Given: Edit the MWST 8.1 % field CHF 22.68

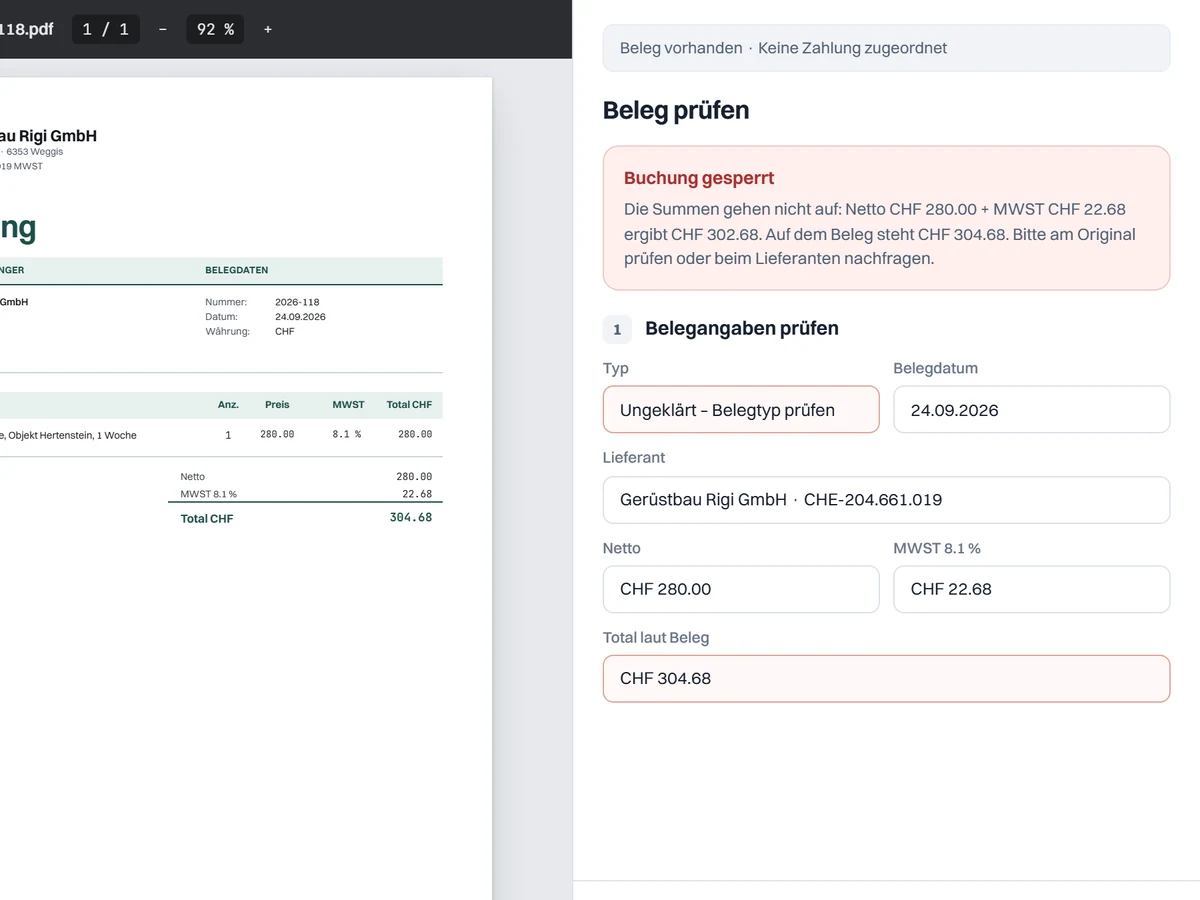Looking at the screenshot, I should (x=1031, y=589).
